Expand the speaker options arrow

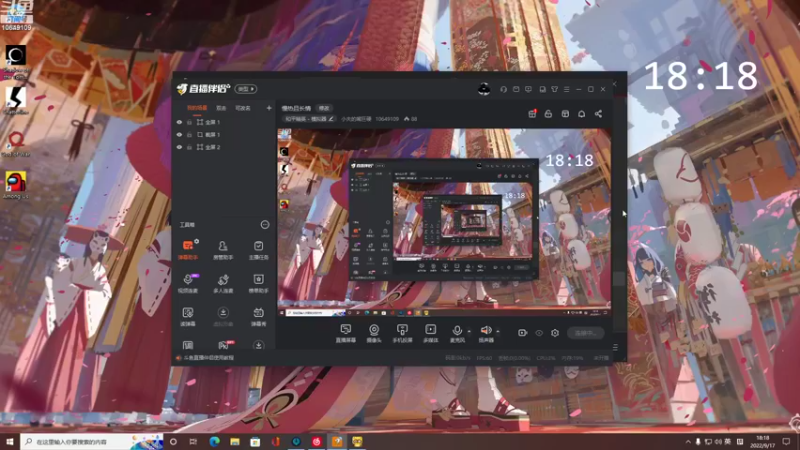coord(498,331)
